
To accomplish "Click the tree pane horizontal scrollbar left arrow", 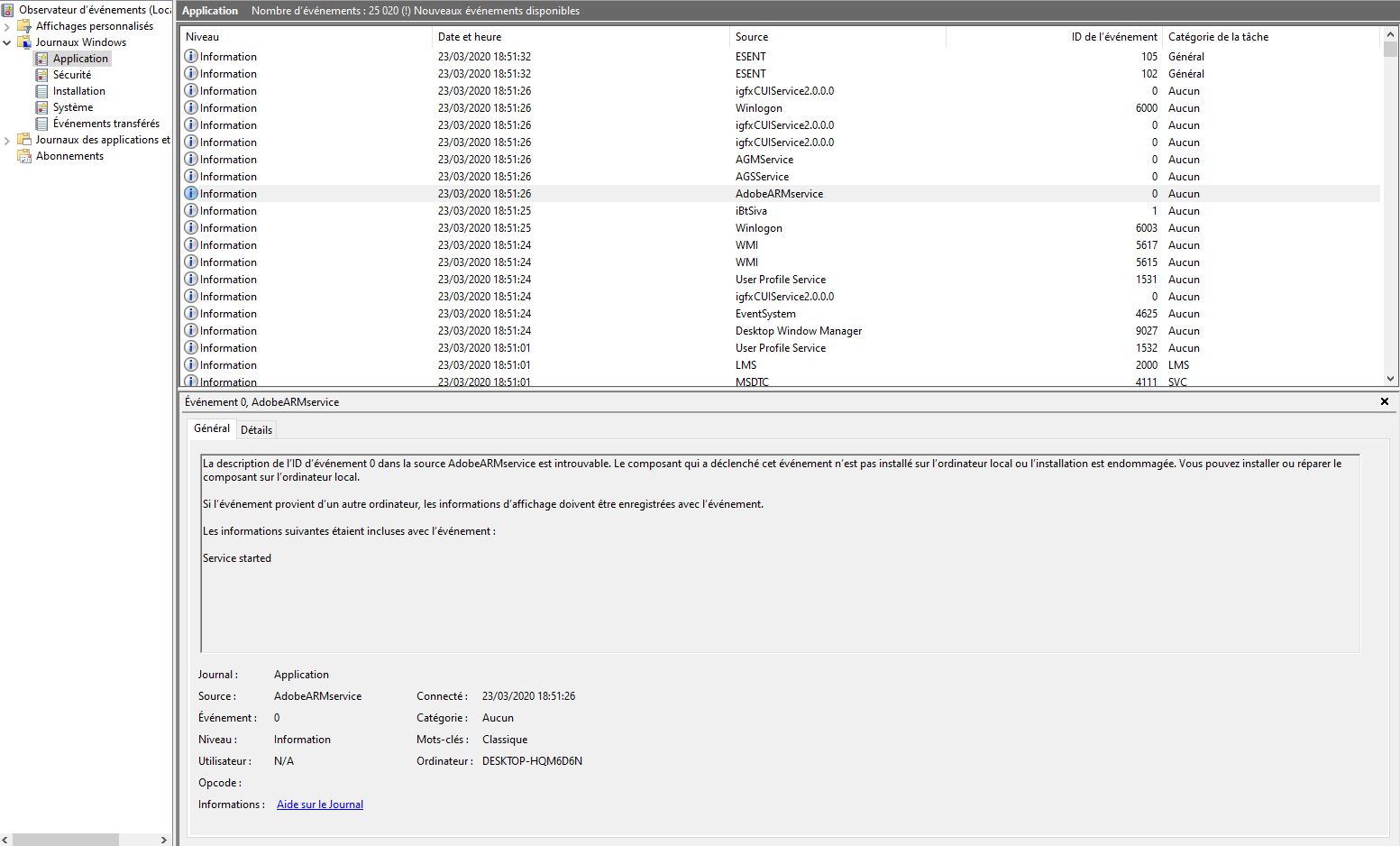I will 6,840.
